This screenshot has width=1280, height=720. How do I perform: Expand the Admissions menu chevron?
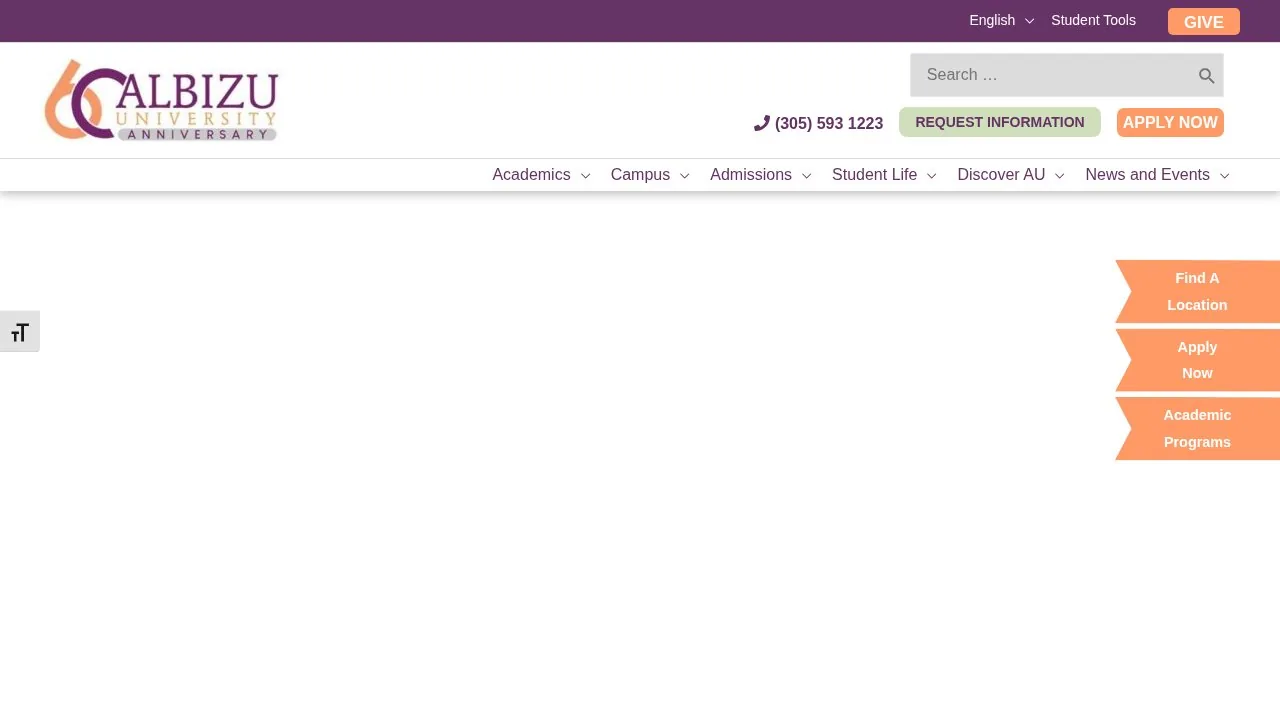click(806, 176)
